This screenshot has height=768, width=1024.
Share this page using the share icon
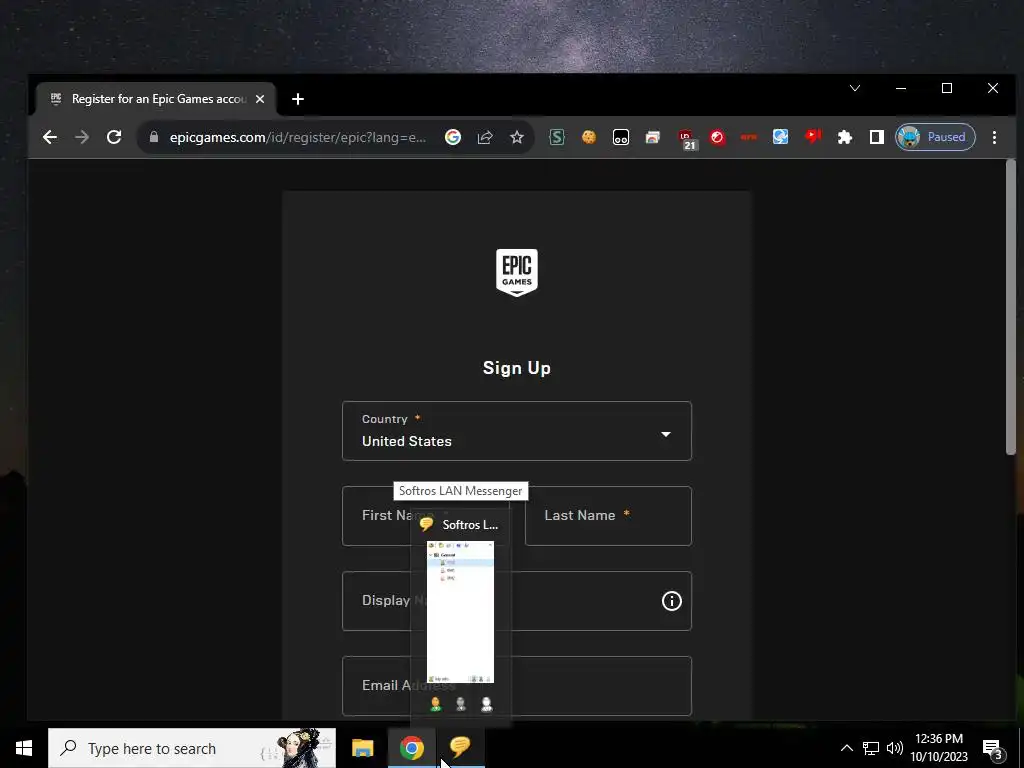point(485,137)
